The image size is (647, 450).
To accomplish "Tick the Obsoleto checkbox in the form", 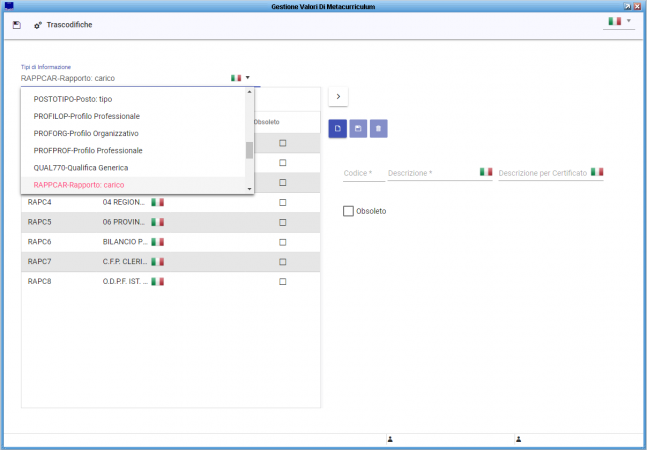I will point(348,211).
